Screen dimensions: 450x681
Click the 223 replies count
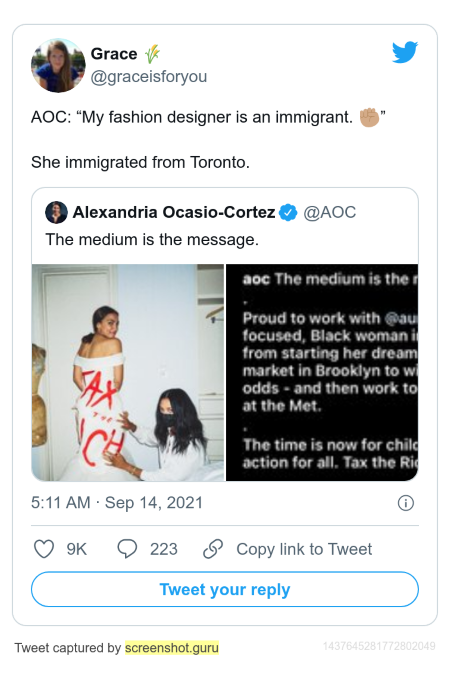point(164,549)
